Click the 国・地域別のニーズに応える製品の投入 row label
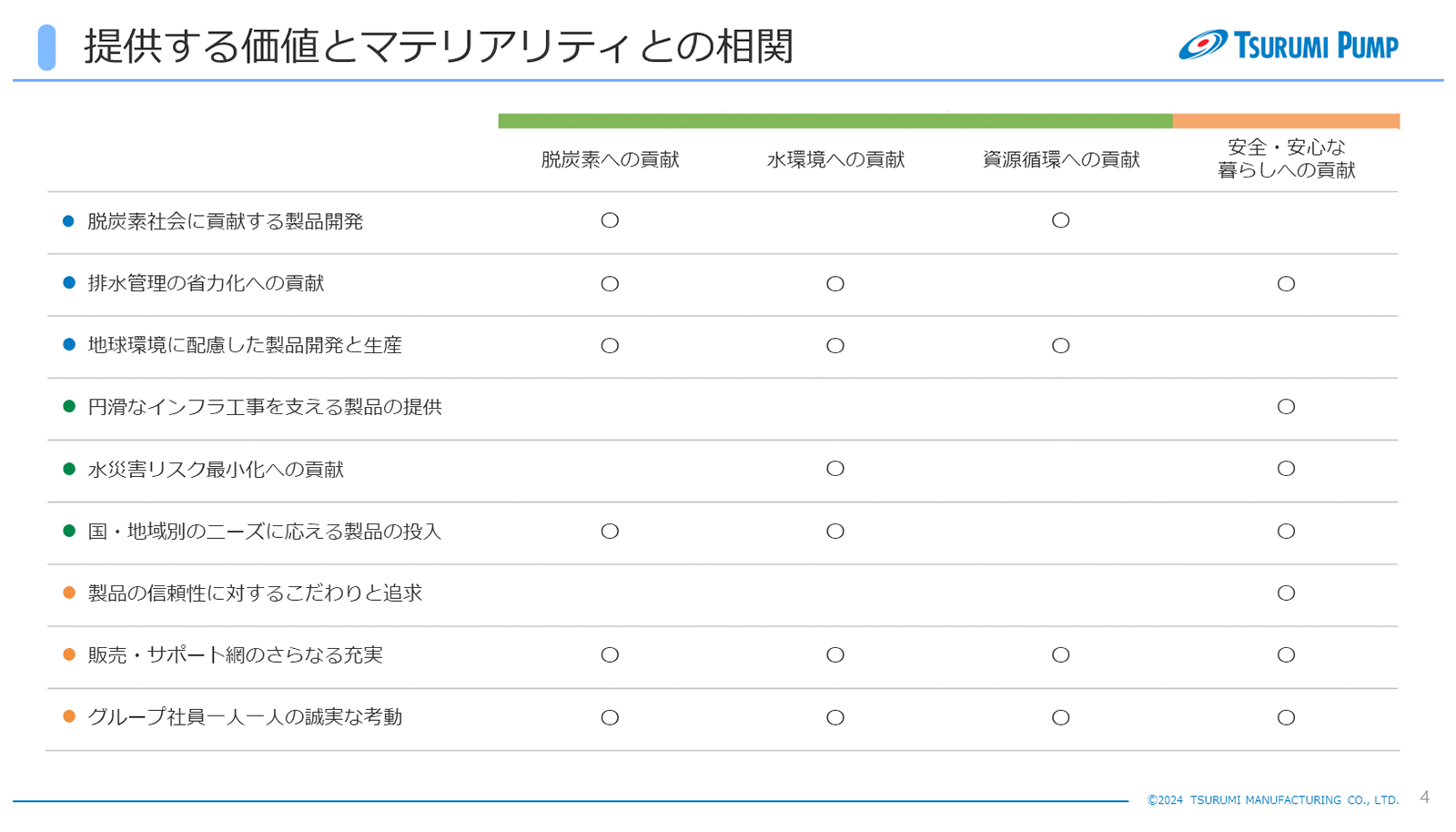This screenshot has height=832, width=1456. [264, 532]
